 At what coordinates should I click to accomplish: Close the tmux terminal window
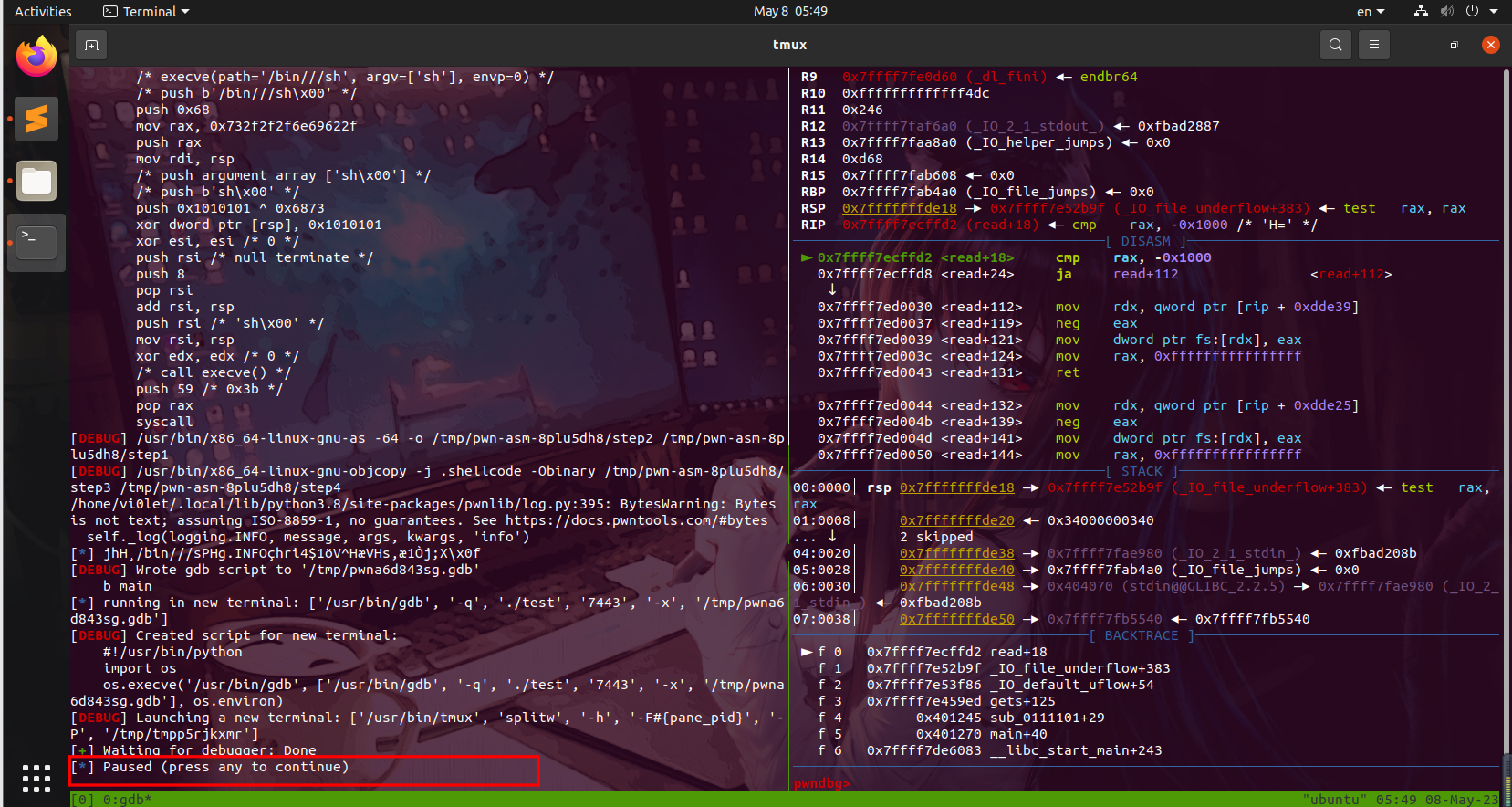pos(1491,45)
